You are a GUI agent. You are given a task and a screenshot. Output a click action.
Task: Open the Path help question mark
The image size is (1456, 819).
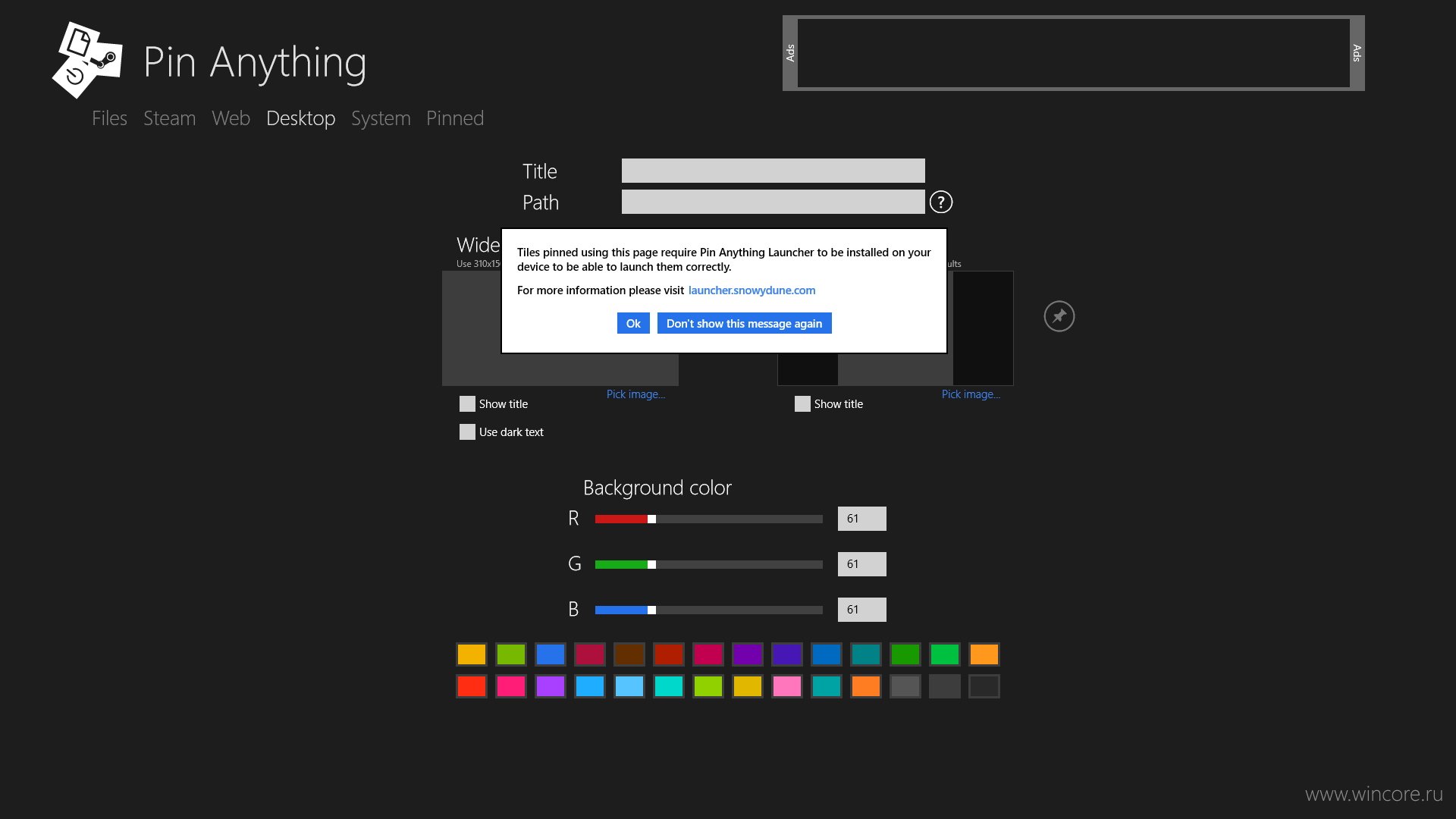[x=940, y=202]
